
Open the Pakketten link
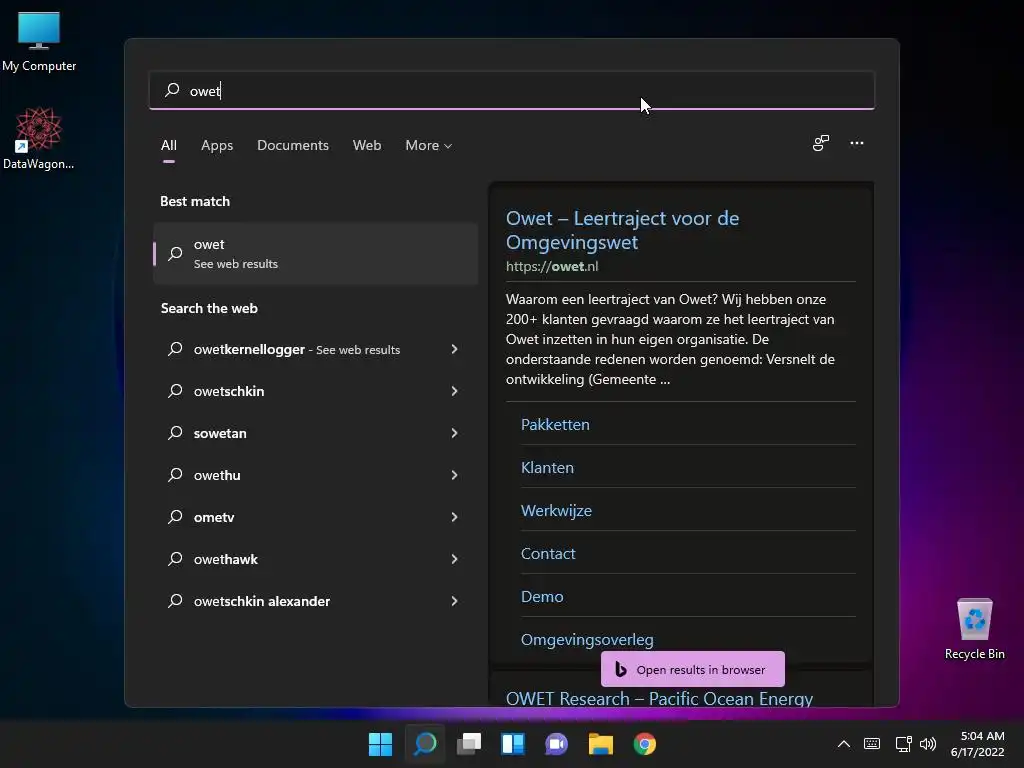click(x=555, y=424)
